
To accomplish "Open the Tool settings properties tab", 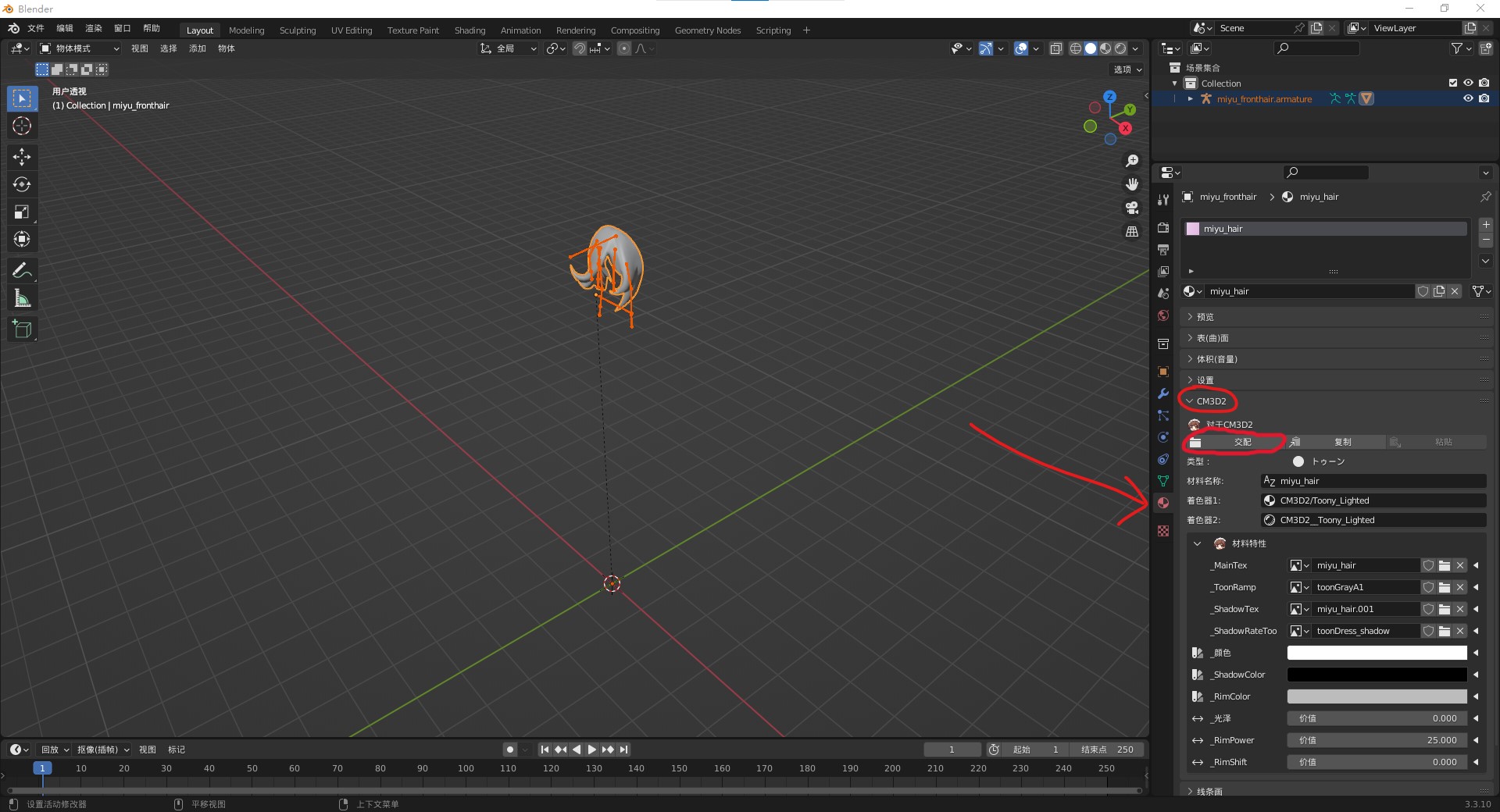I will pyautogui.click(x=1163, y=200).
